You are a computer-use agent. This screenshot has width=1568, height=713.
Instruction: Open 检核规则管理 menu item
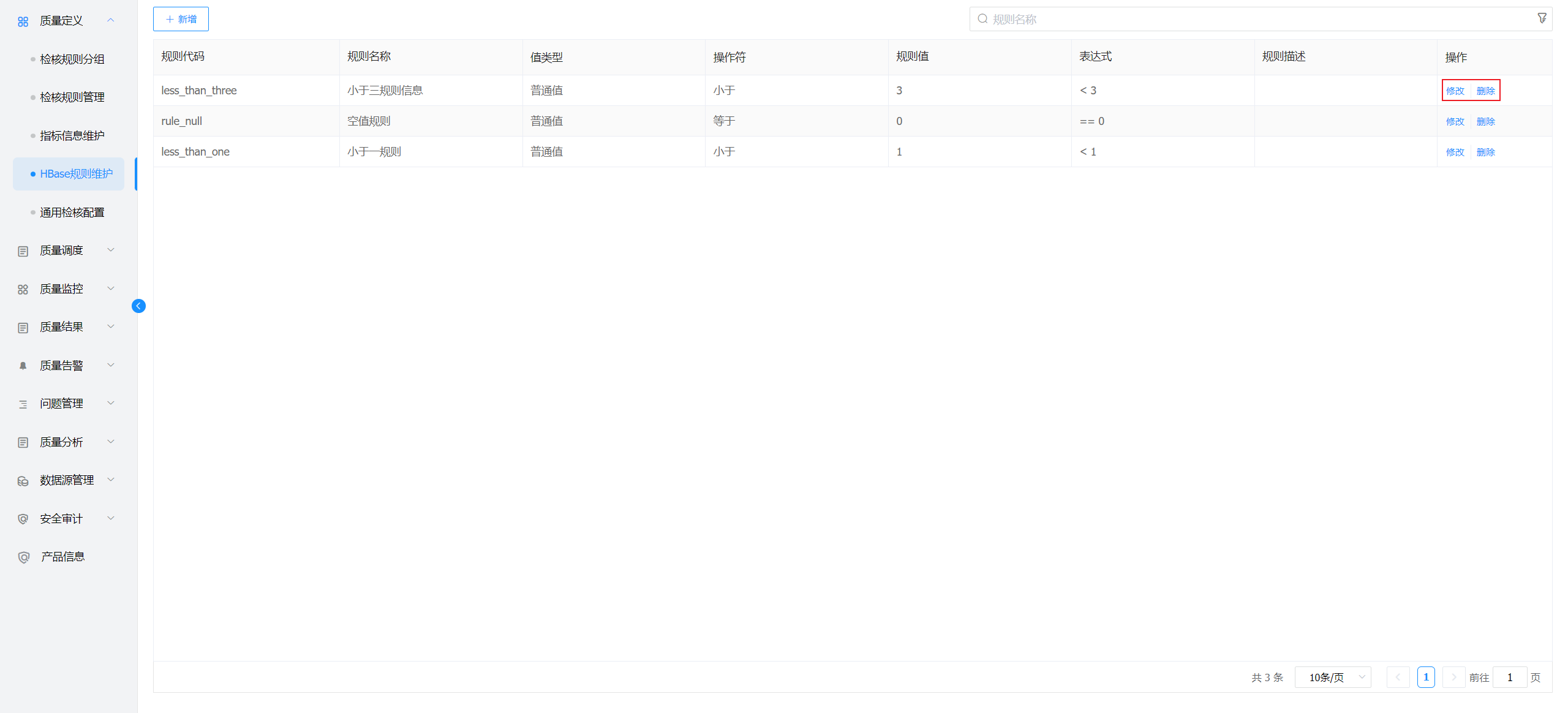point(72,97)
